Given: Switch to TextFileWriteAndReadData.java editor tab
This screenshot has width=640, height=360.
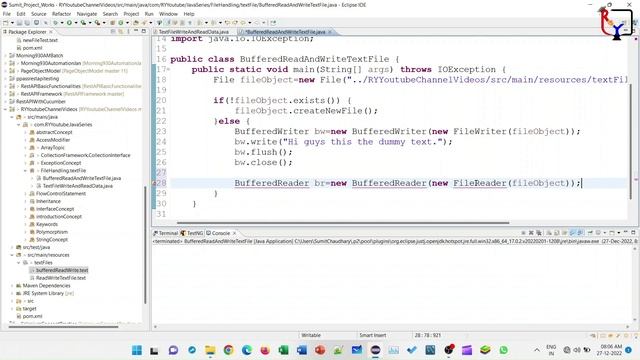Looking at the screenshot, I should point(193,32).
